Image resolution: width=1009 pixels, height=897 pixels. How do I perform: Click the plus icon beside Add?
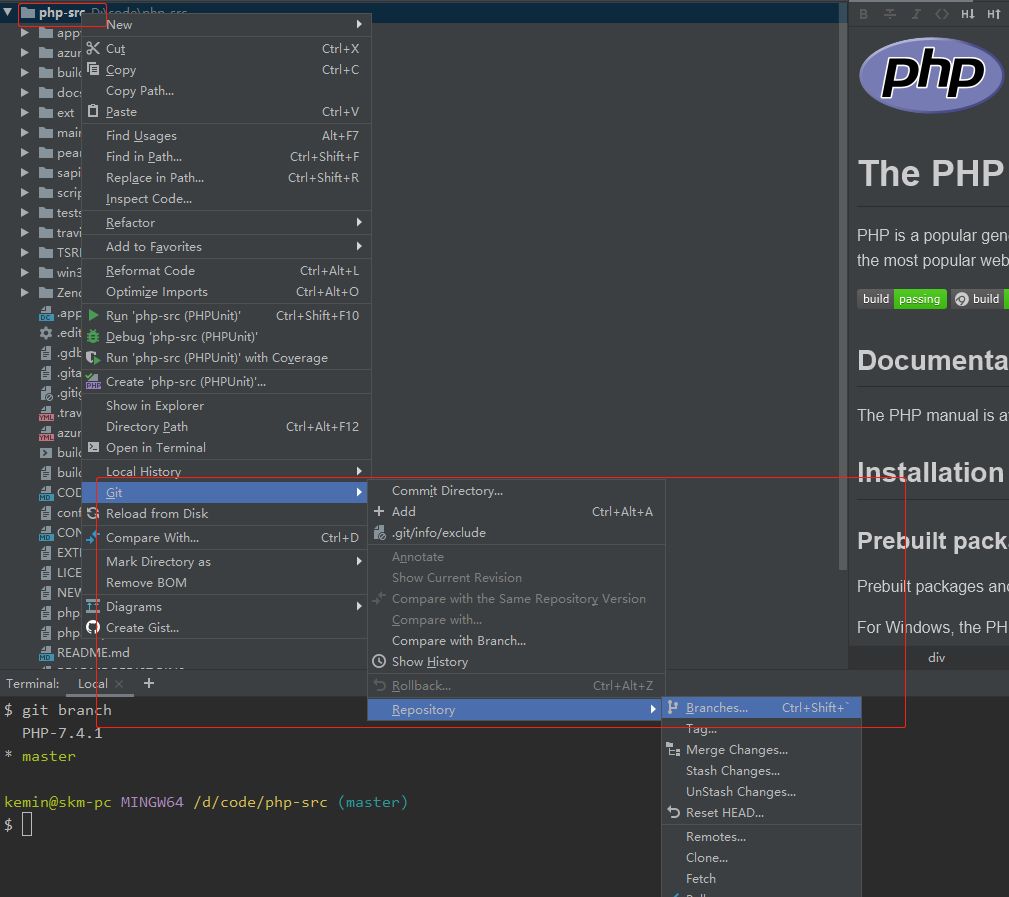pyautogui.click(x=379, y=512)
